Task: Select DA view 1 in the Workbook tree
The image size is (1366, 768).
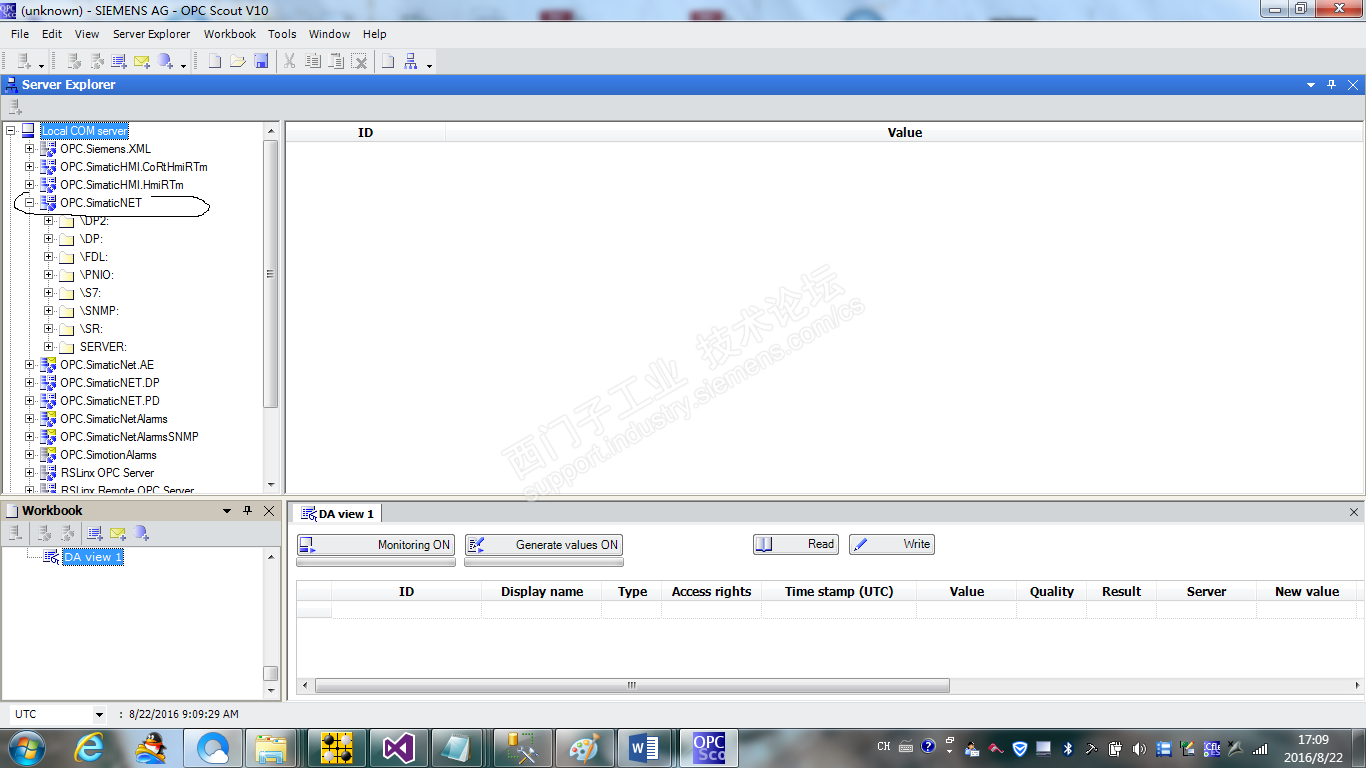Action: 92,557
